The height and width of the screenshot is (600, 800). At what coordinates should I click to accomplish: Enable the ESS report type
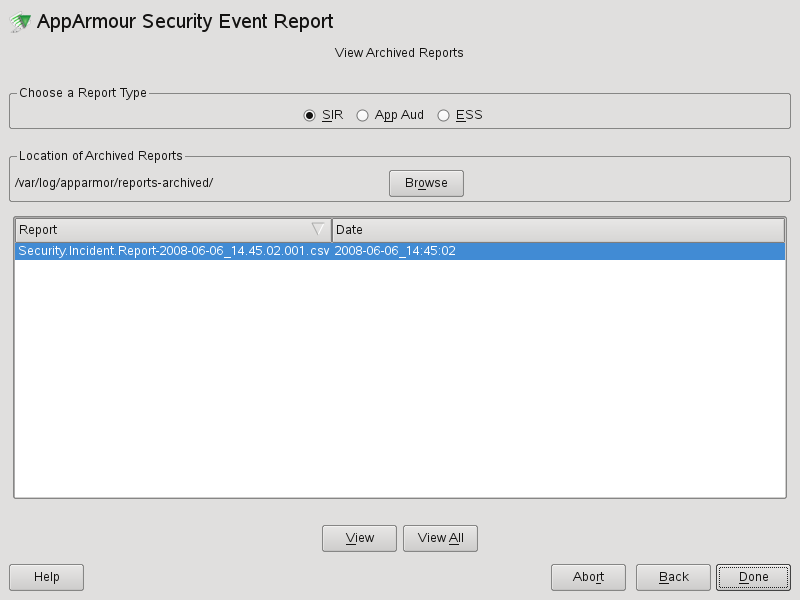[443, 115]
